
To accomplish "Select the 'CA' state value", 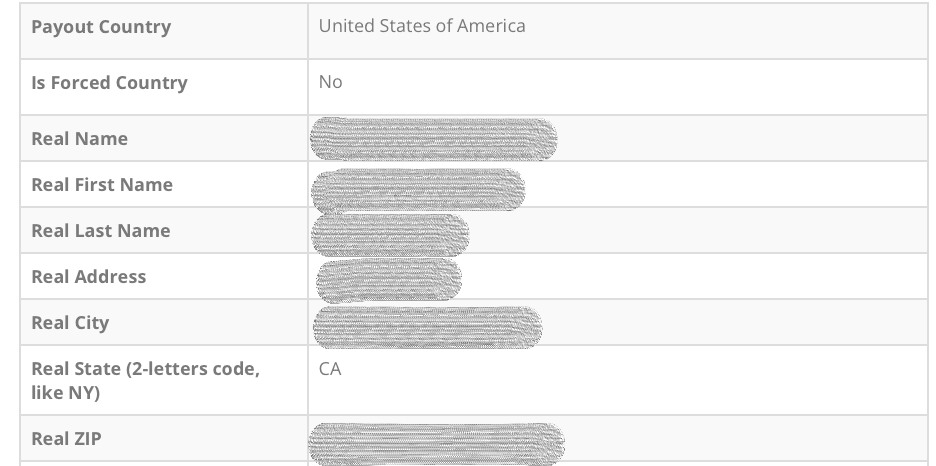I will [330, 369].
